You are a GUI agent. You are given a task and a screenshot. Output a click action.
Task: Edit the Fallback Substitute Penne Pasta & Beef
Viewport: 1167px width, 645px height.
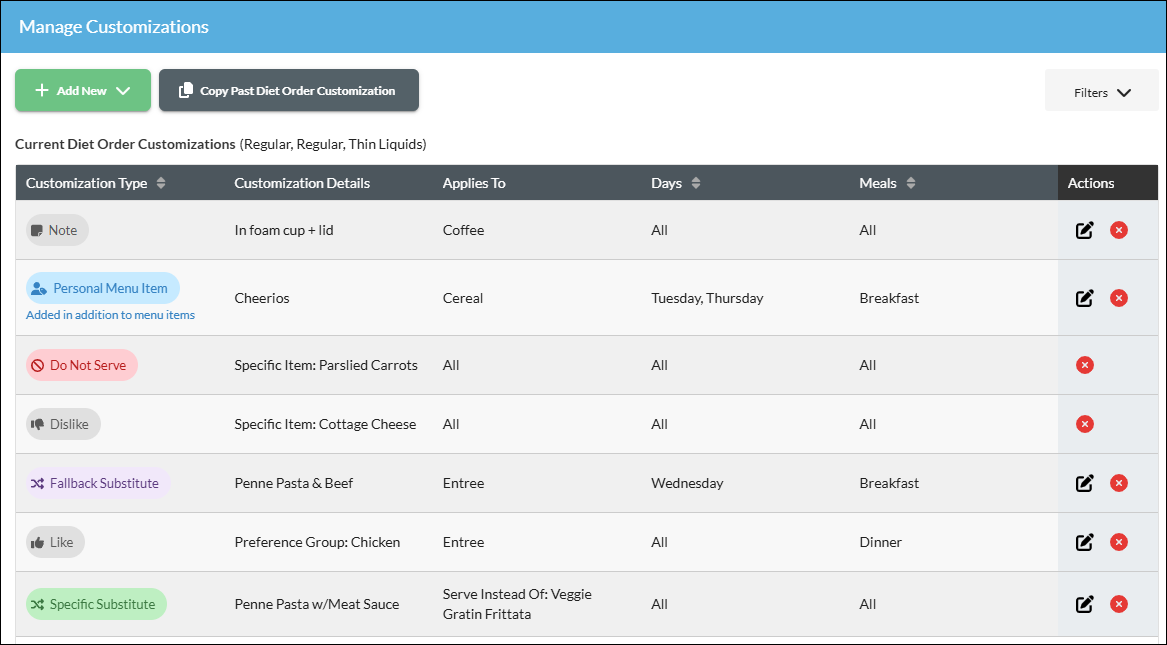click(x=1084, y=483)
